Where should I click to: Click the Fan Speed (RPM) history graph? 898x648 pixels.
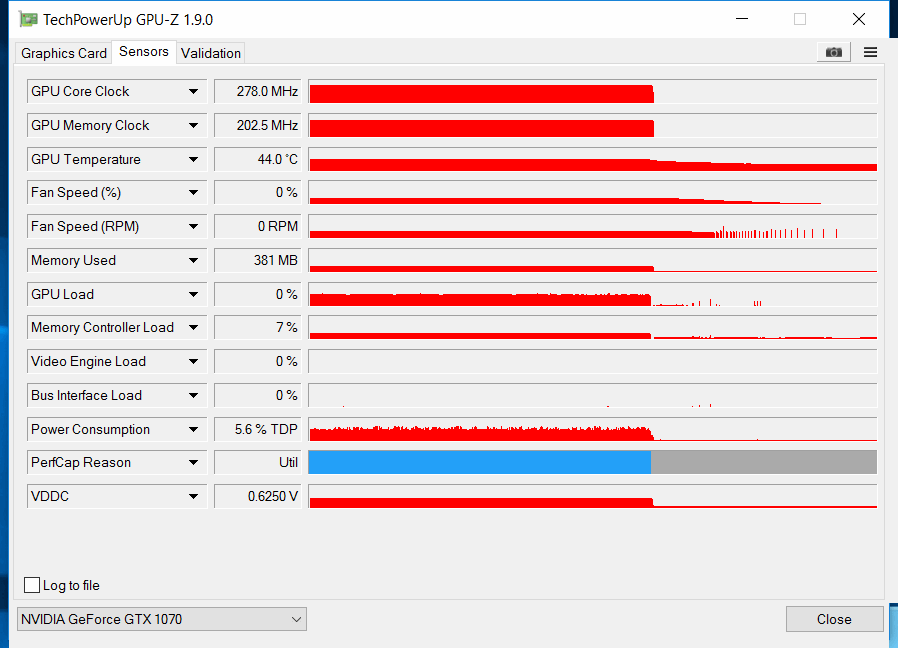pos(593,226)
